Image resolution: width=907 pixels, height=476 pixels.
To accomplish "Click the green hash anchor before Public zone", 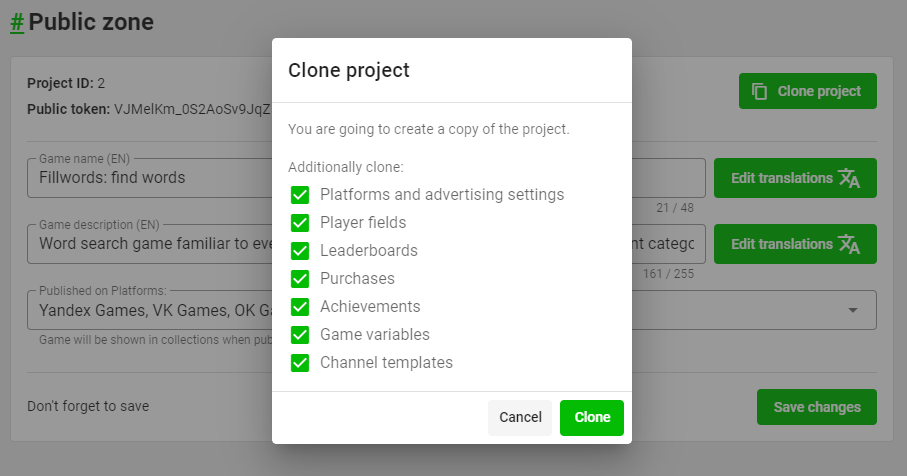I will point(17,21).
